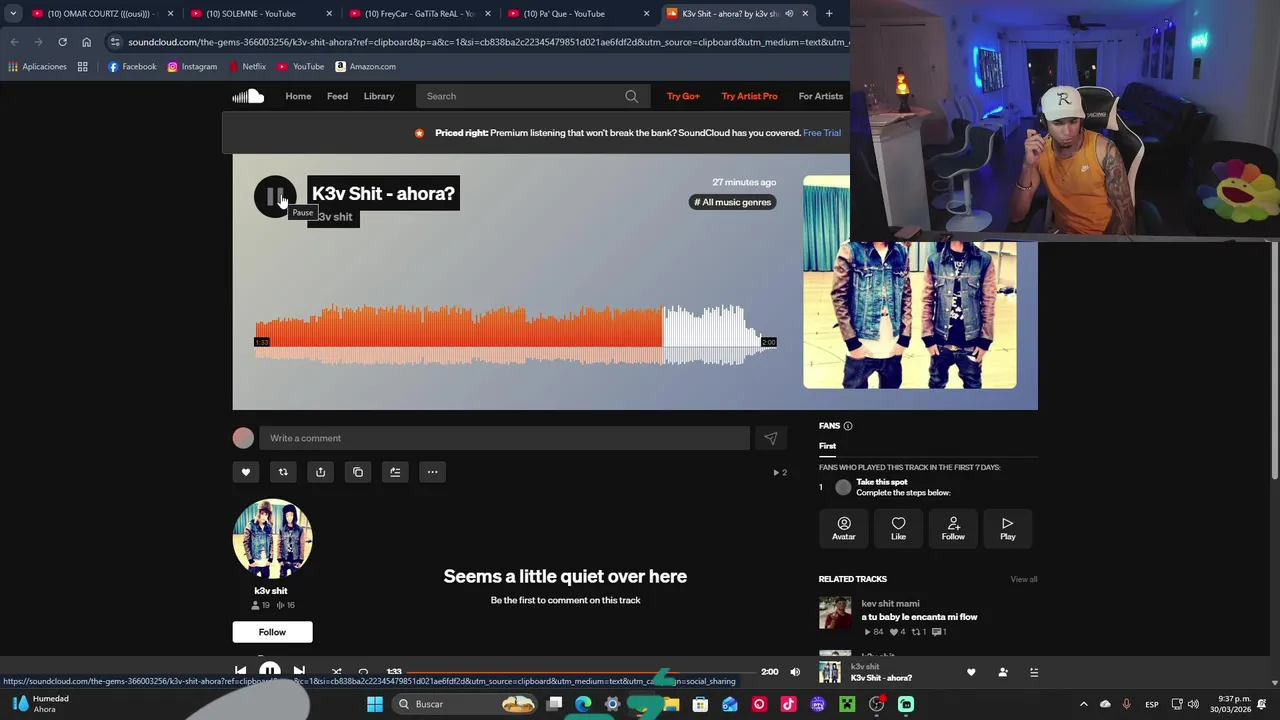Click the Avatar step button in Fans
This screenshot has height=720, width=1280.
coord(844,528)
